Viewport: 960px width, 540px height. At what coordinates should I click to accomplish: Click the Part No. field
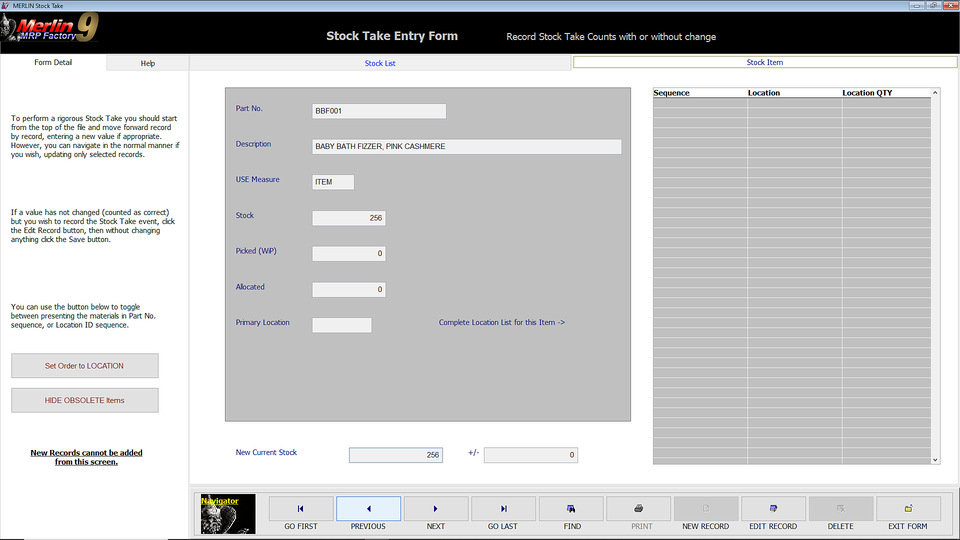[379, 111]
